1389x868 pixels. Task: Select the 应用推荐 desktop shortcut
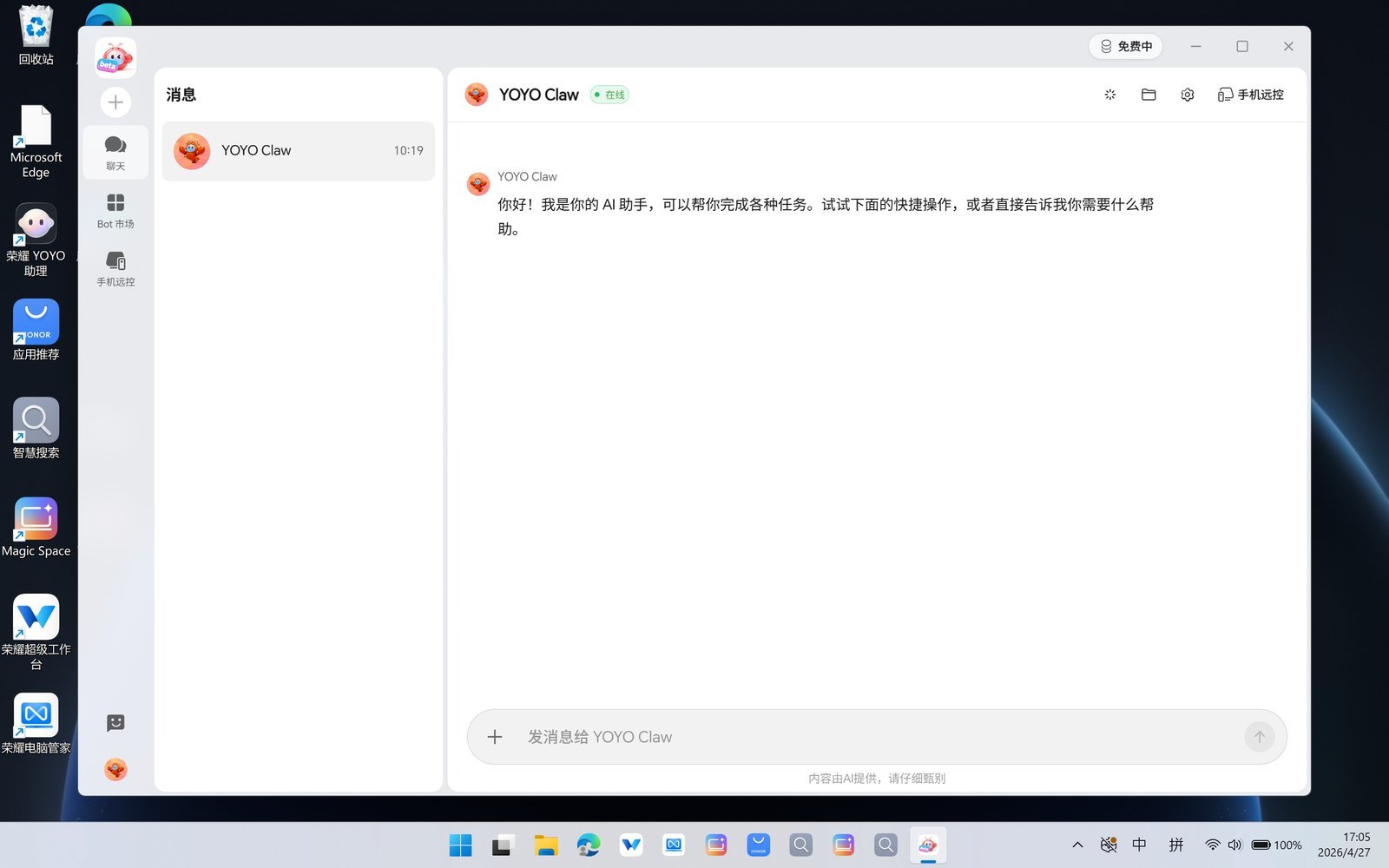point(36,330)
